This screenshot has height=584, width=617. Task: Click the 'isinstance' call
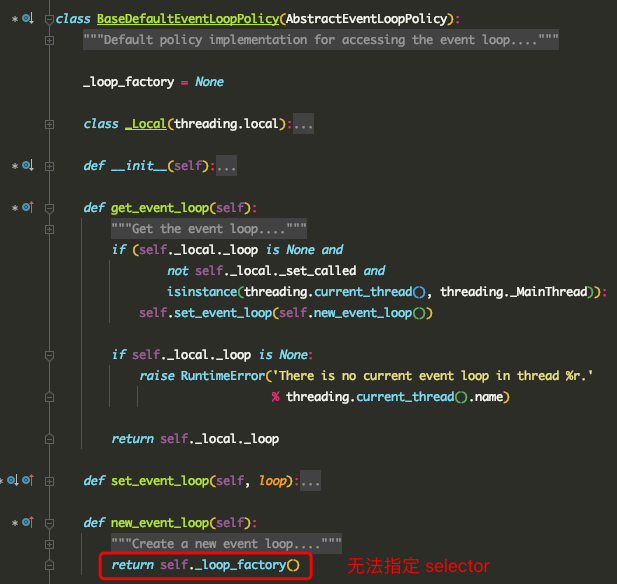pos(202,292)
